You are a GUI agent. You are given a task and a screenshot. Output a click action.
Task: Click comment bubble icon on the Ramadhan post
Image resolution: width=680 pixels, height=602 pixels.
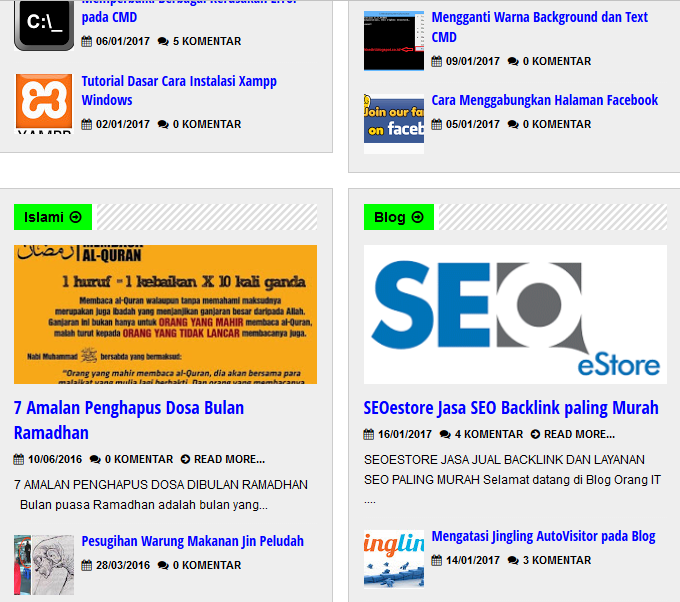pyautogui.click(x=95, y=459)
